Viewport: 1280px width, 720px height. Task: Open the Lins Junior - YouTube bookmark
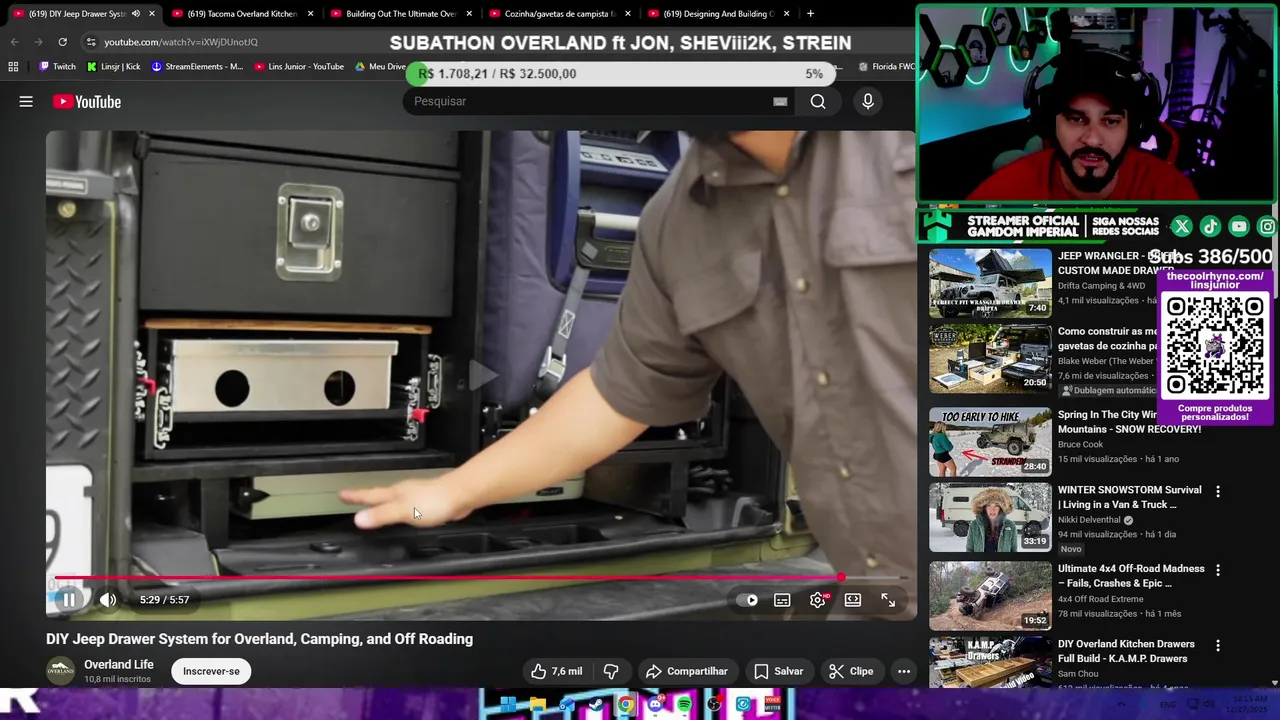point(299,67)
